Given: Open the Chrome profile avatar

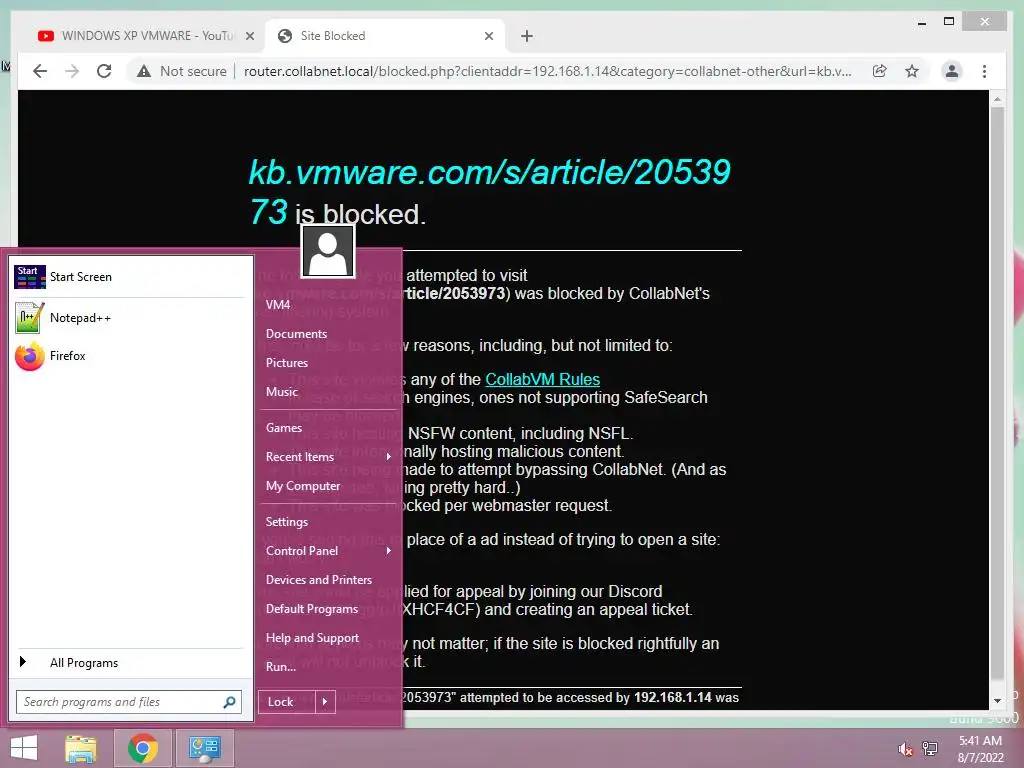Looking at the screenshot, I should (952, 71).
